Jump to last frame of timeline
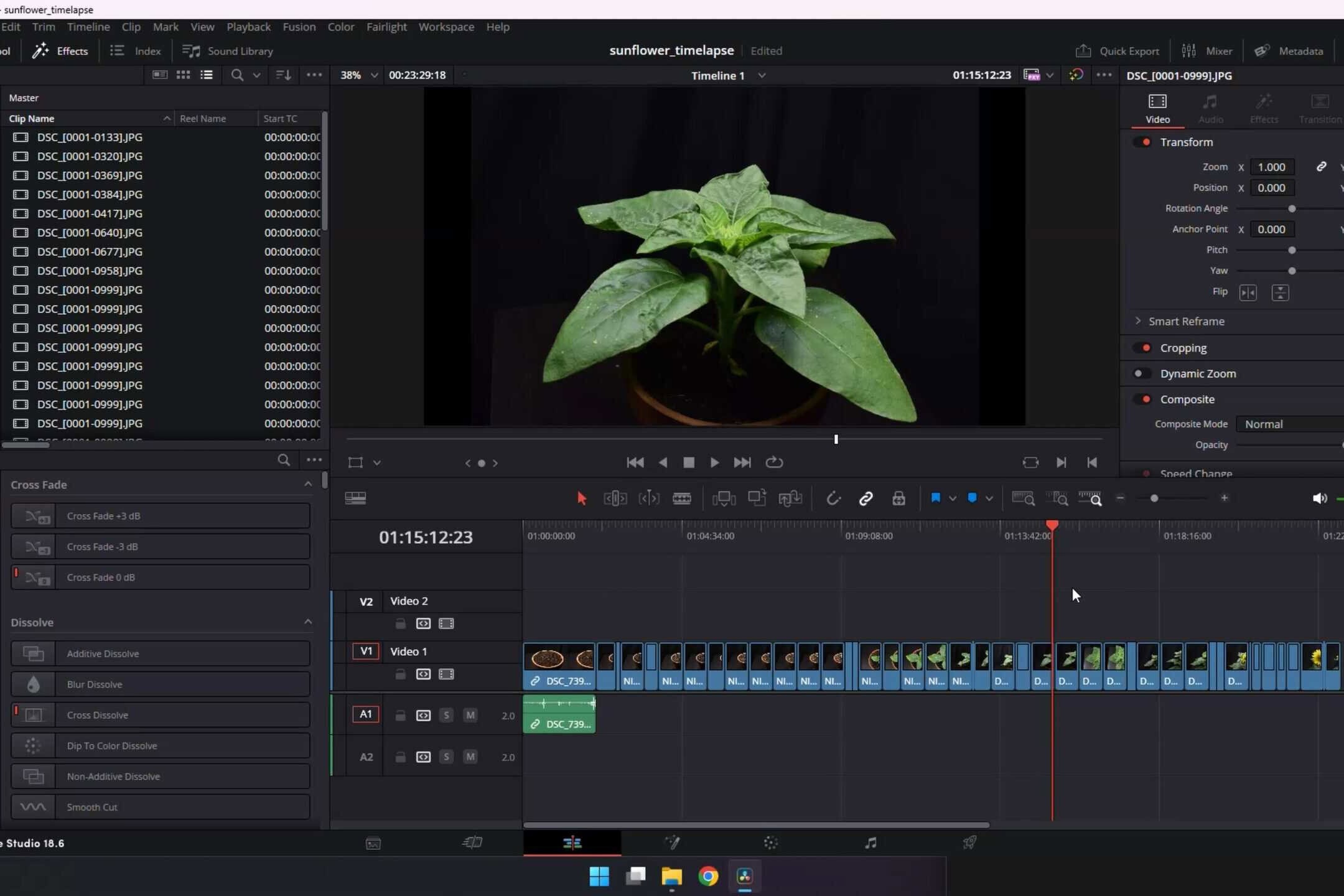The width and height of the screenshot is (1344, 896). [x=742, y=462]
